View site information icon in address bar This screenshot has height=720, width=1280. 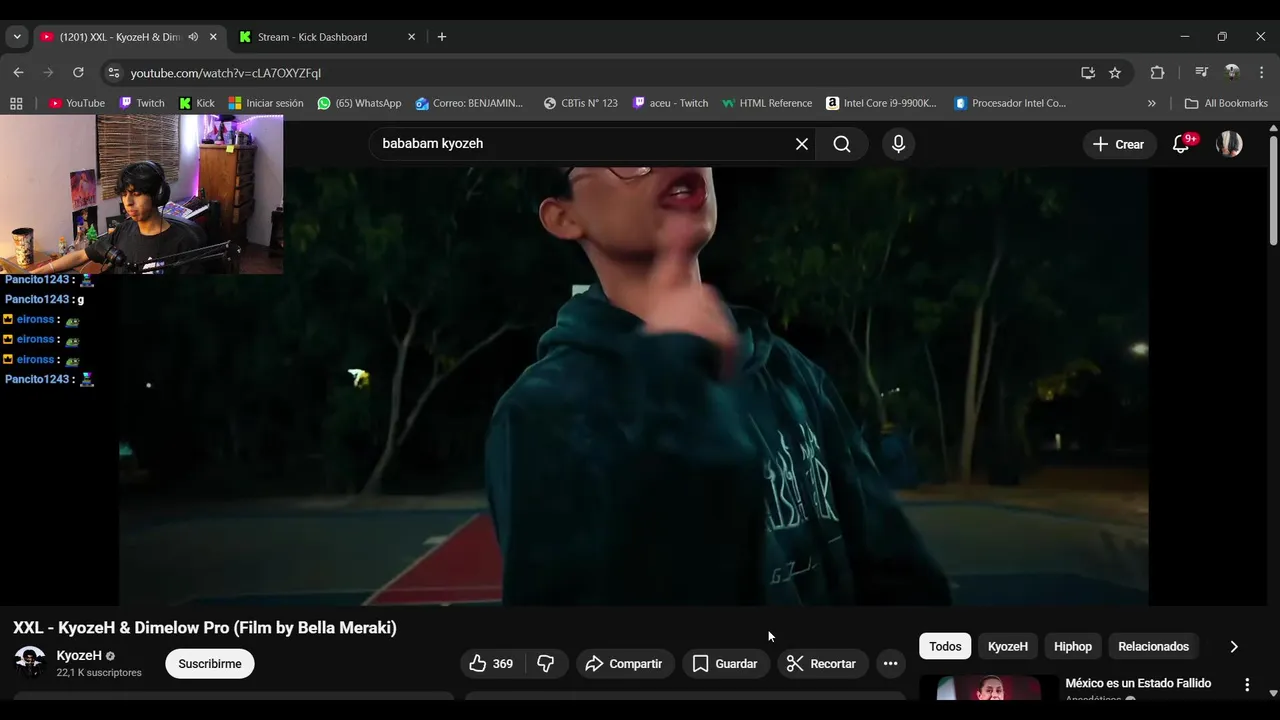coord(114,73)
